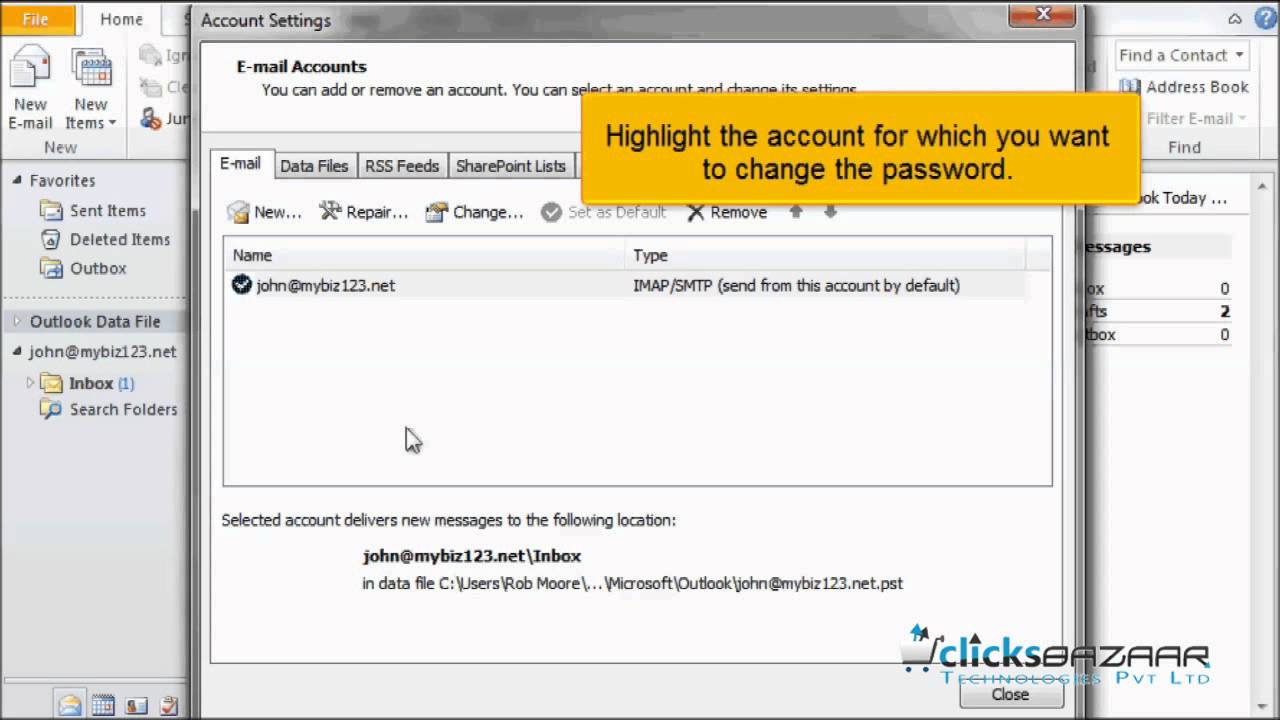Screen dimensions: 1280x720
Task: Click the Set as Default checkmark icon
Action: tap(551, 212)
